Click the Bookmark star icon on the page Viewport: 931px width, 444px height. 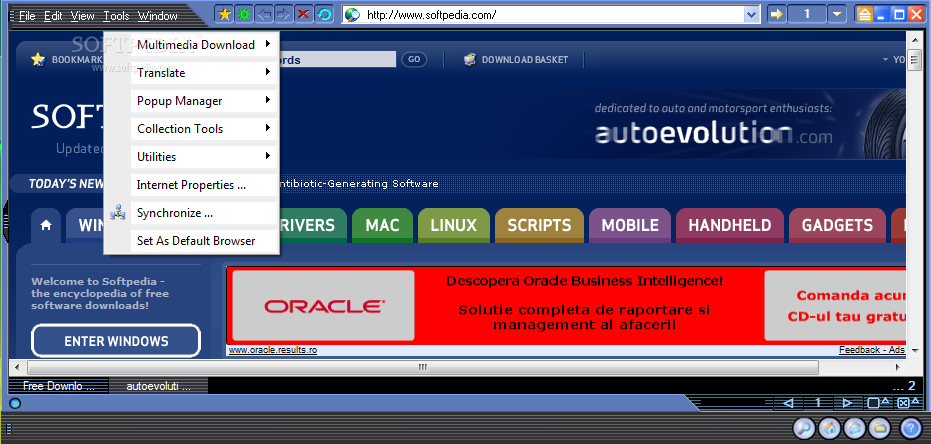38,59
